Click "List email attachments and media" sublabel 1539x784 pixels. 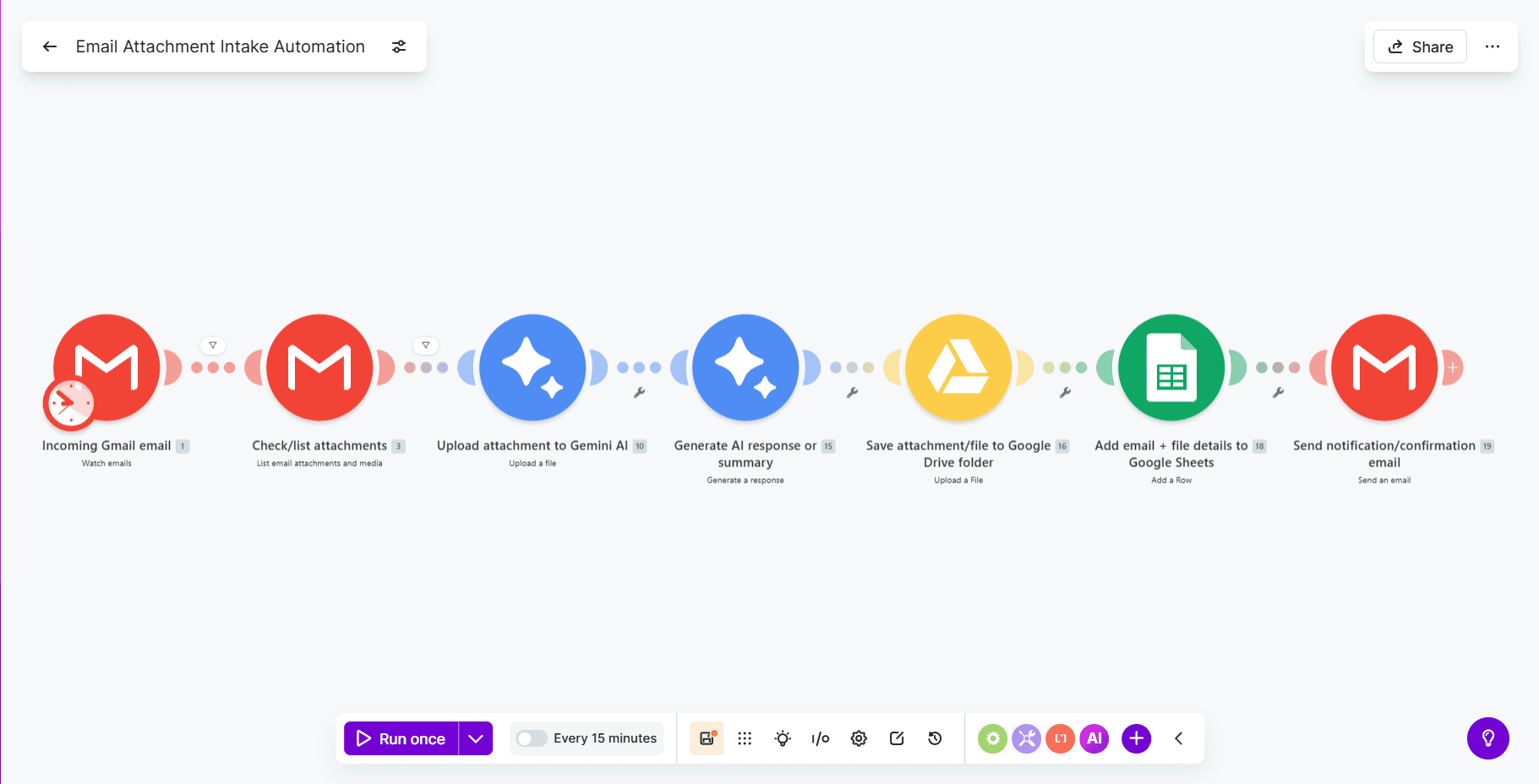click(319, 463)
